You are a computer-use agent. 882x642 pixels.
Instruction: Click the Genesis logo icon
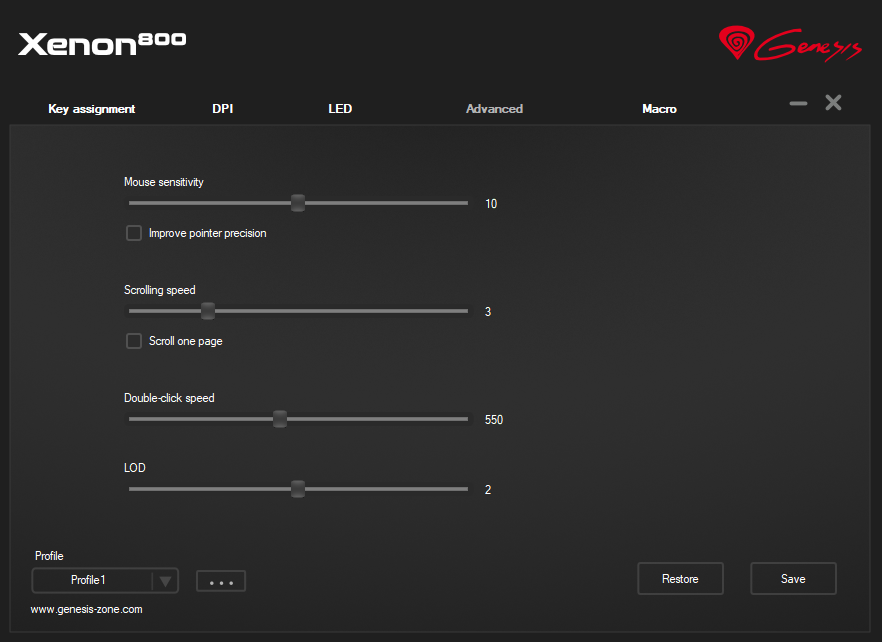(x=735, y=43)
